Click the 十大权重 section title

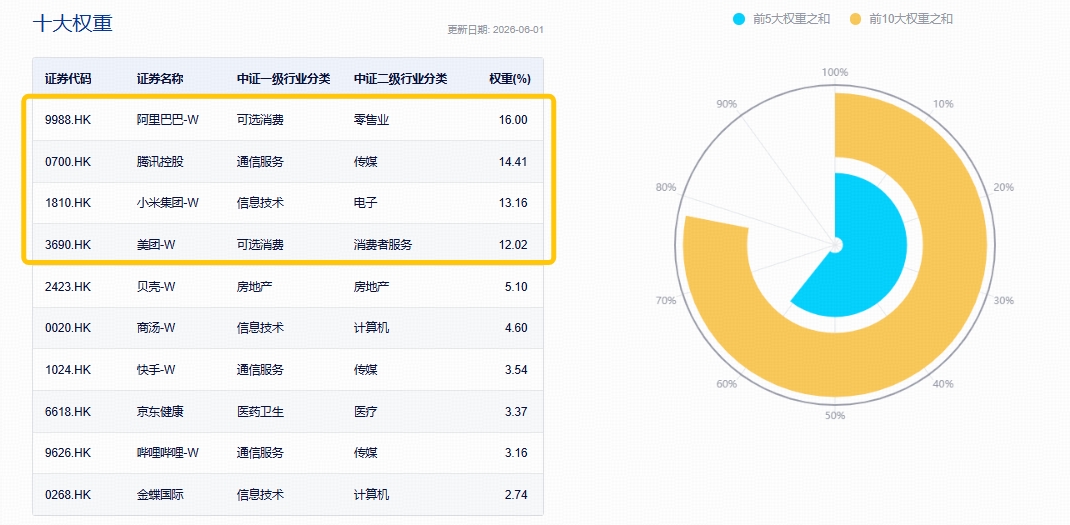coord(72,23)
